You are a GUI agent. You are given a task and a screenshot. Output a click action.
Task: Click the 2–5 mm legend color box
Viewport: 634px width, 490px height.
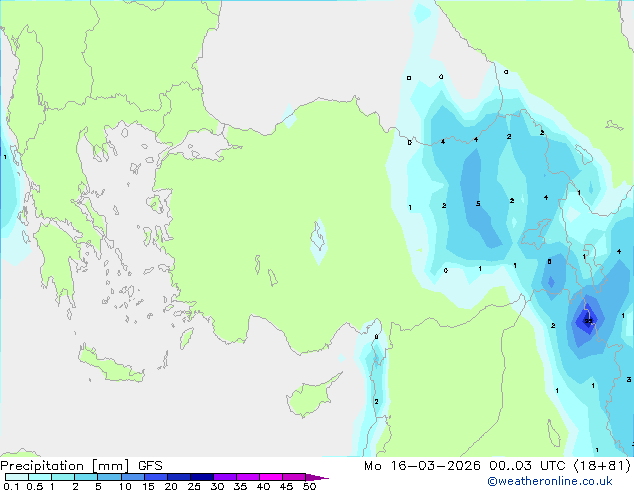86,477
